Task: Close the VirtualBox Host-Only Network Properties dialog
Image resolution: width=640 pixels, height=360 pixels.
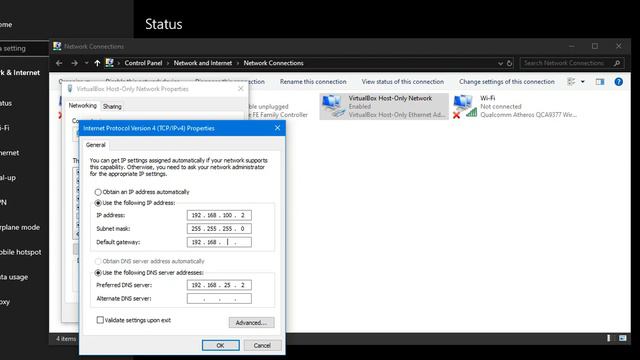Action: click(241, 89)
